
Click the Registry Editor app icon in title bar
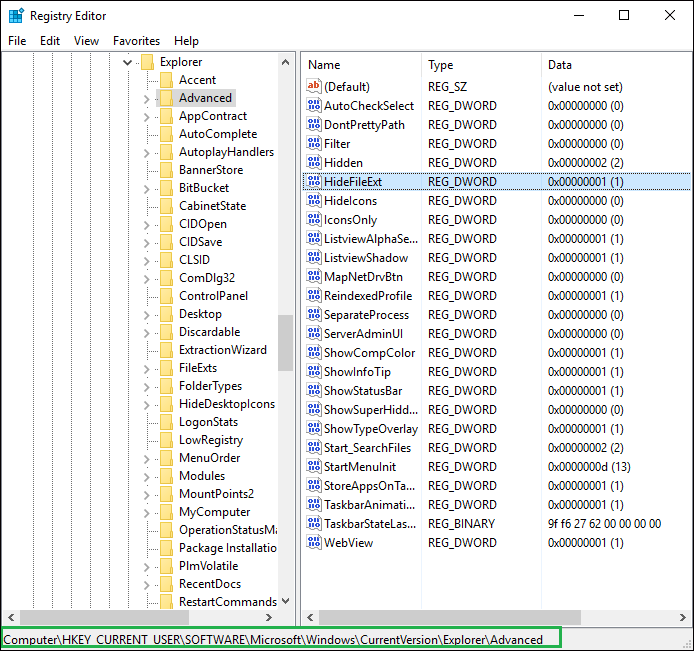coord(16,15)
